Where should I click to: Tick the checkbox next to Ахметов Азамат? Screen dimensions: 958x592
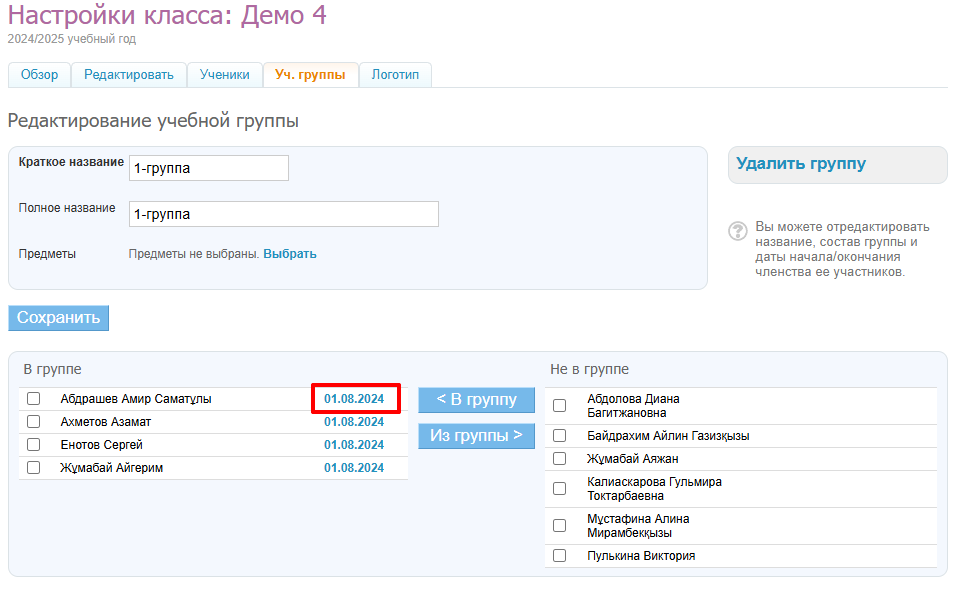(x=34, y=422)
